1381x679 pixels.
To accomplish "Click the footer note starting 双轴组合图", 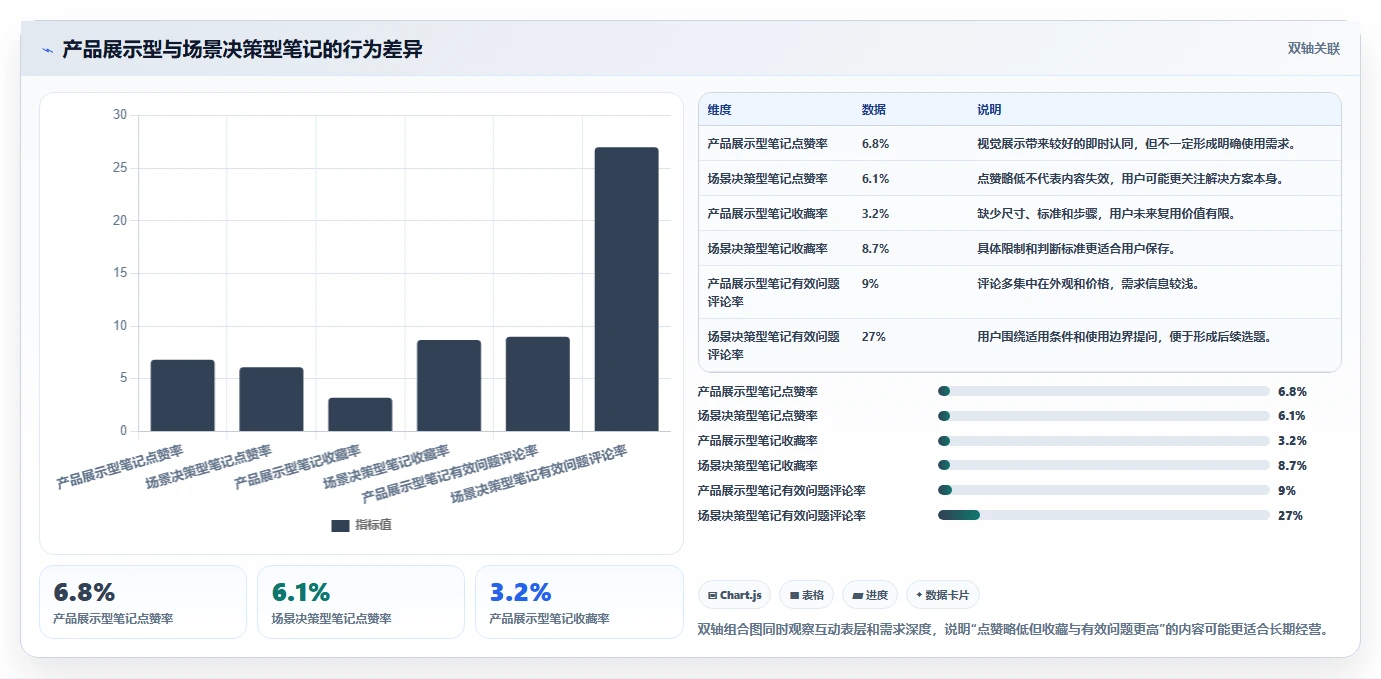I will [x=1012, y=629].
